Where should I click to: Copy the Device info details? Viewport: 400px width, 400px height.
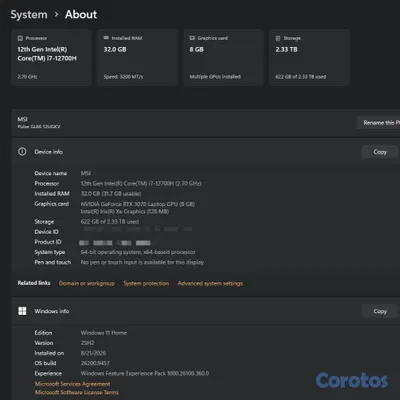click(x=380, y=152)
